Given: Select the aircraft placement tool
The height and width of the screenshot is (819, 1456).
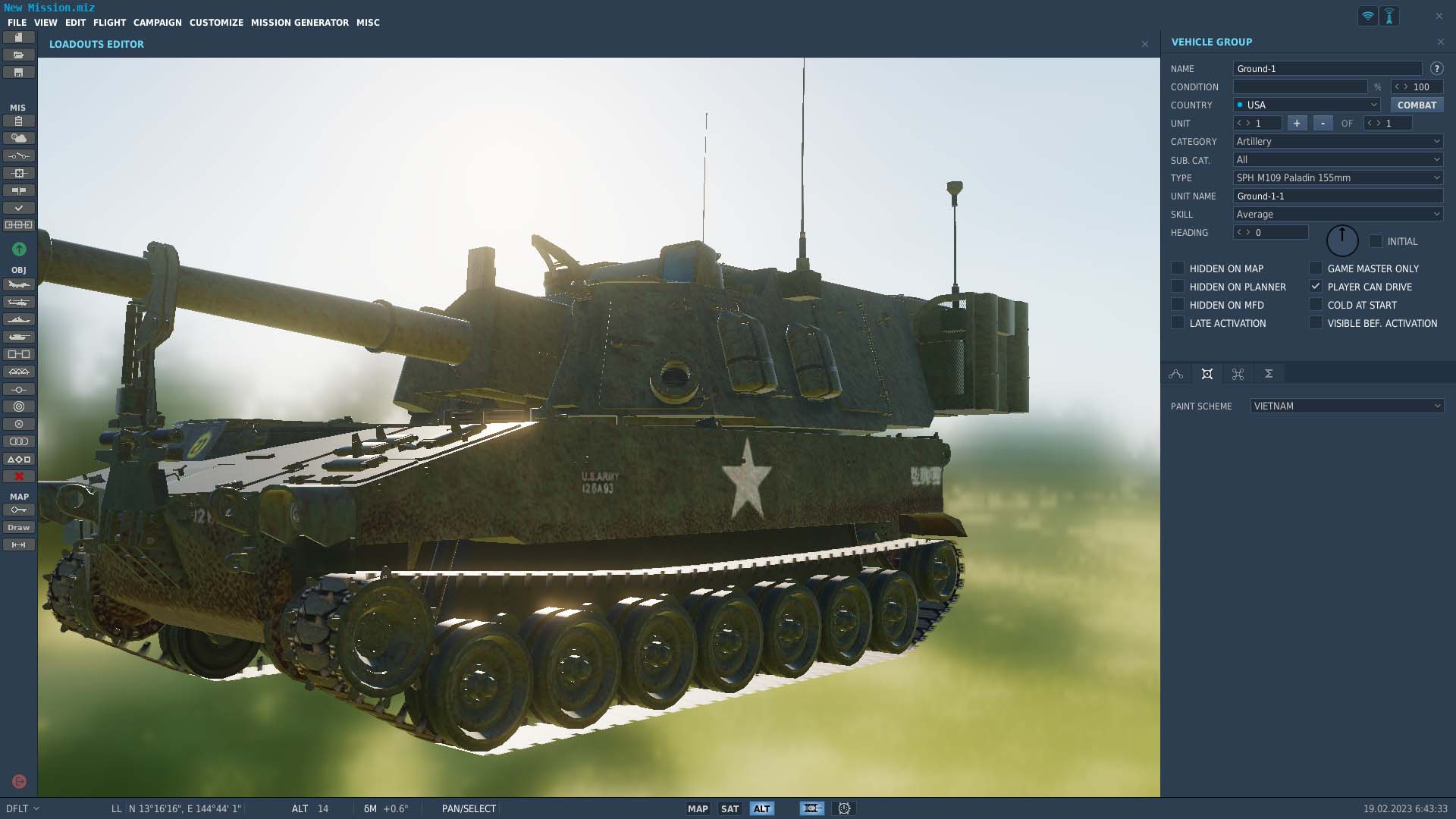Looking at the screenshot, I should [x=18, y=284].
